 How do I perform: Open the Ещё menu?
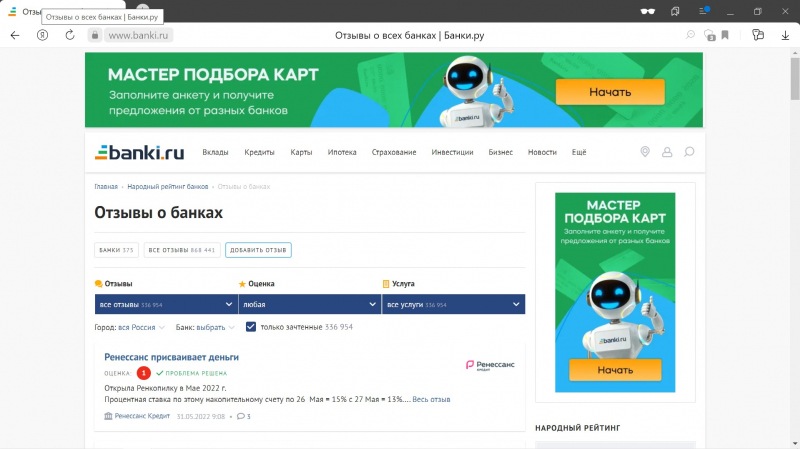pos(579,152)
